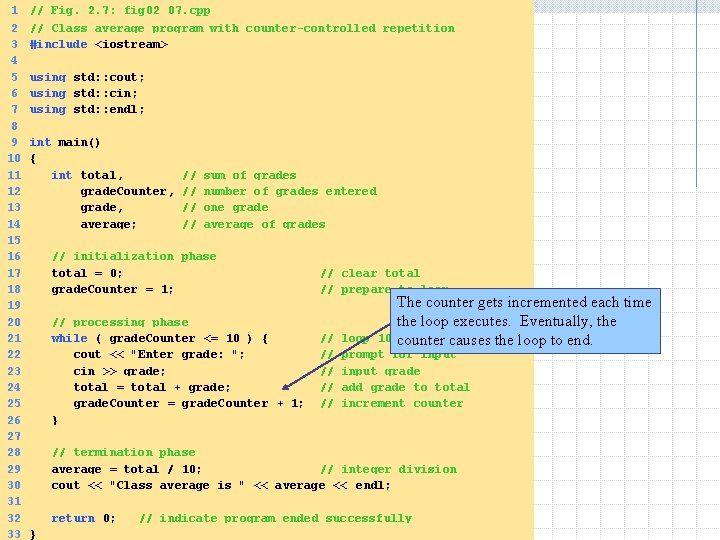Click the '// initialization phase' comment
The image size is (720, 540).
pyautogui.click(x=134, y=256)
